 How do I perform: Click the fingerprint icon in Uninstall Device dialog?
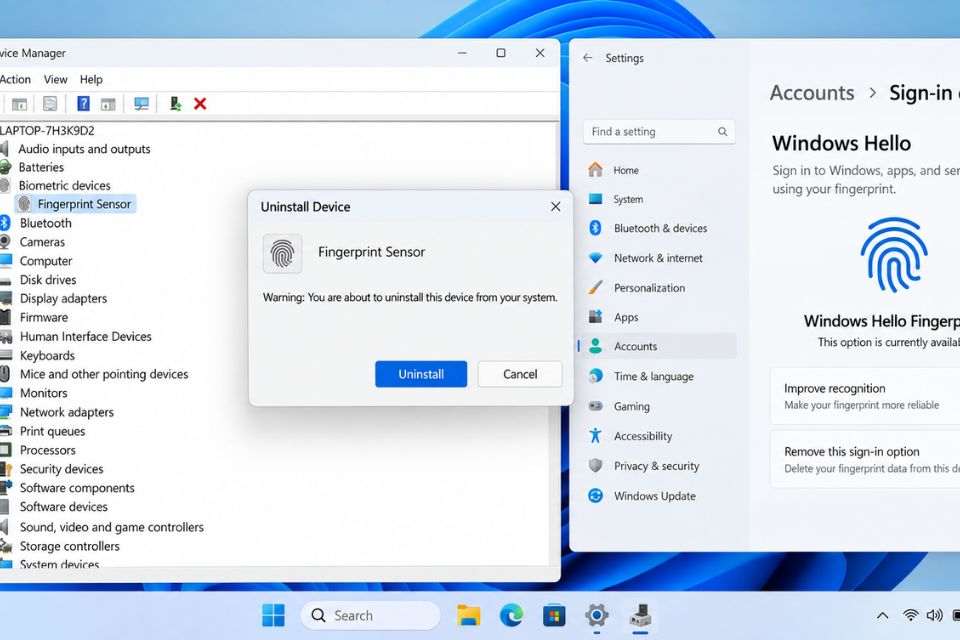[282, 253]
